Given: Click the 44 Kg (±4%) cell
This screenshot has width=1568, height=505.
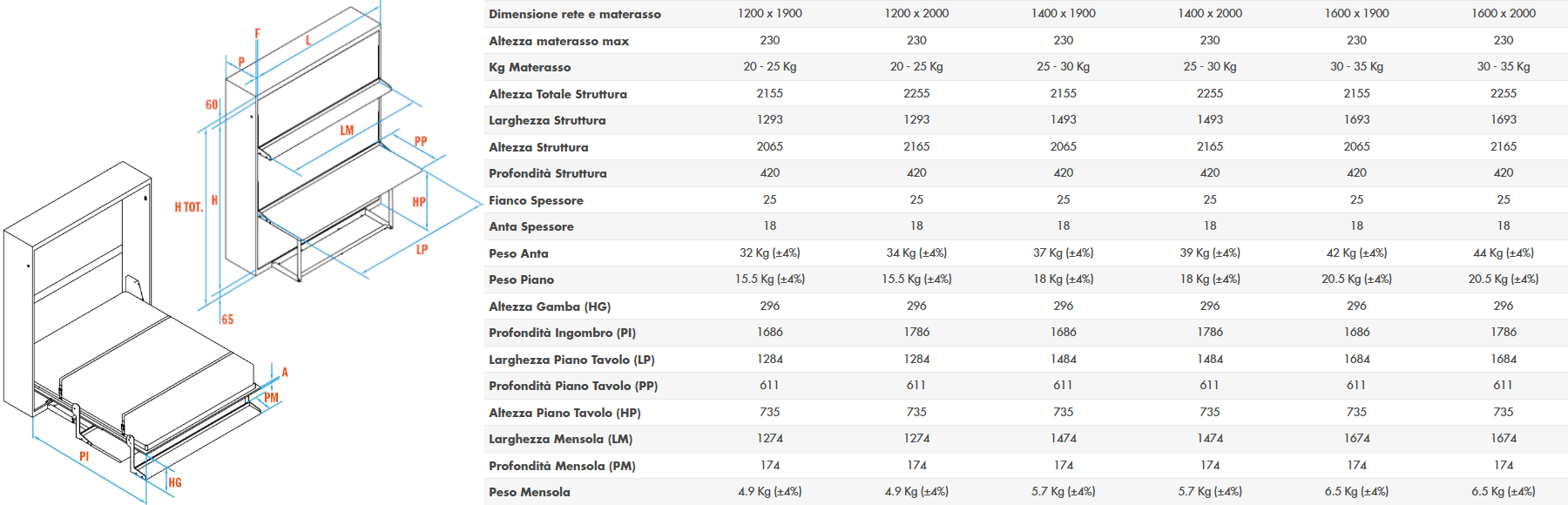Looking at the screenshot, I should pyautogui.click(x=1503, y=253).
